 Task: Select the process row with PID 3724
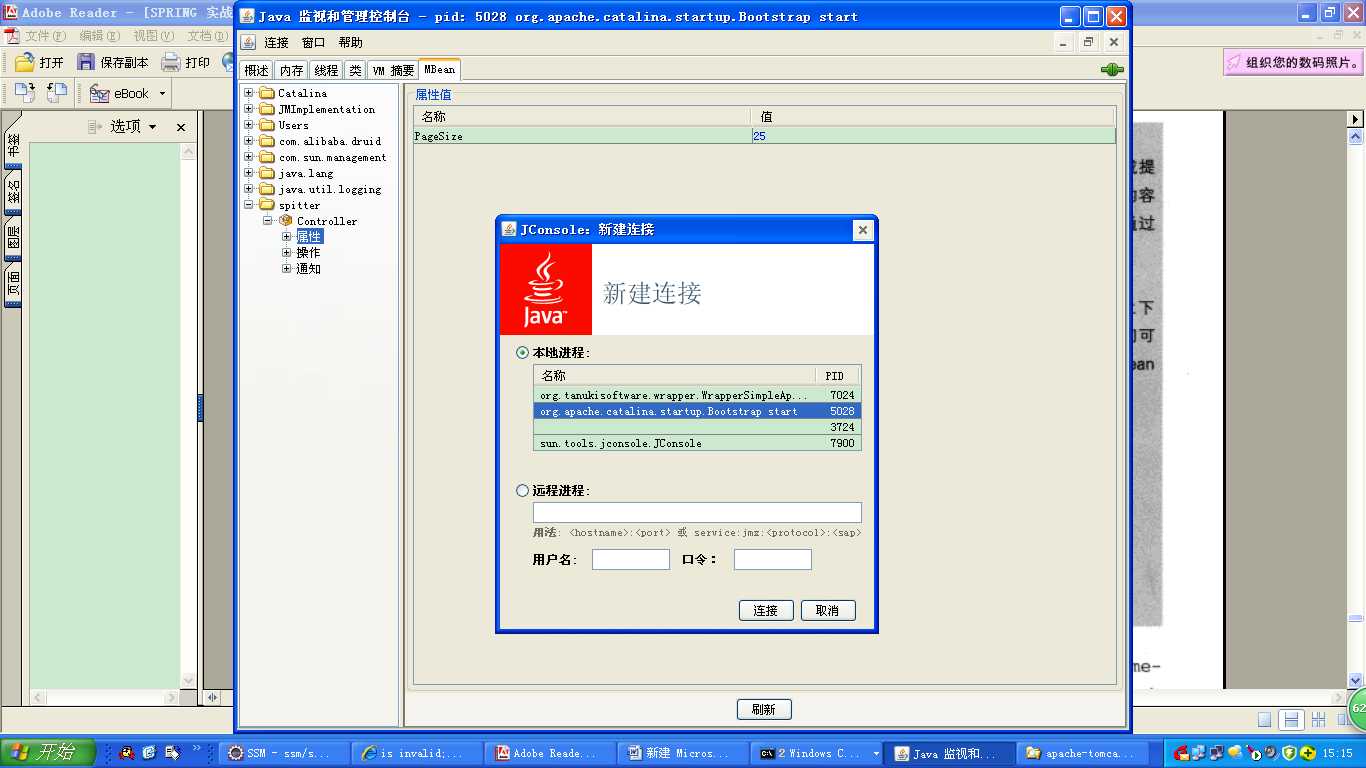click(697, 427)
